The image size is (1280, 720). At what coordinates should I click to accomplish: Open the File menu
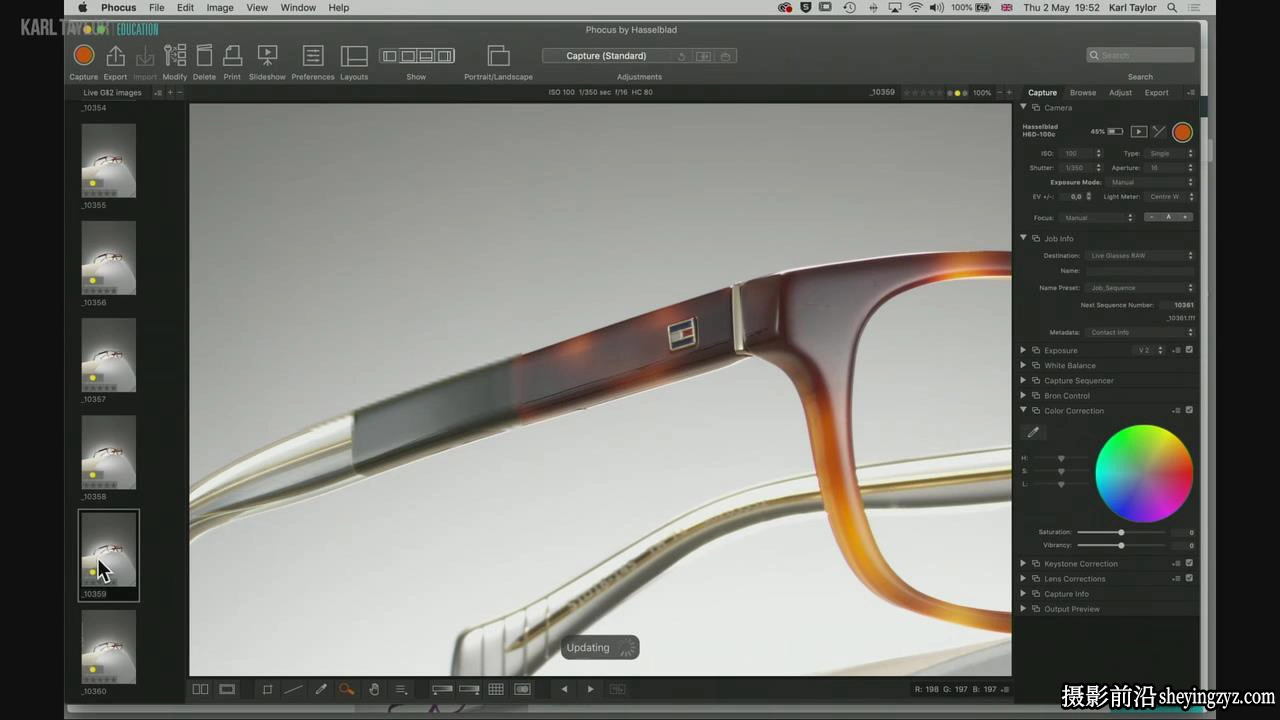(157, 7)
